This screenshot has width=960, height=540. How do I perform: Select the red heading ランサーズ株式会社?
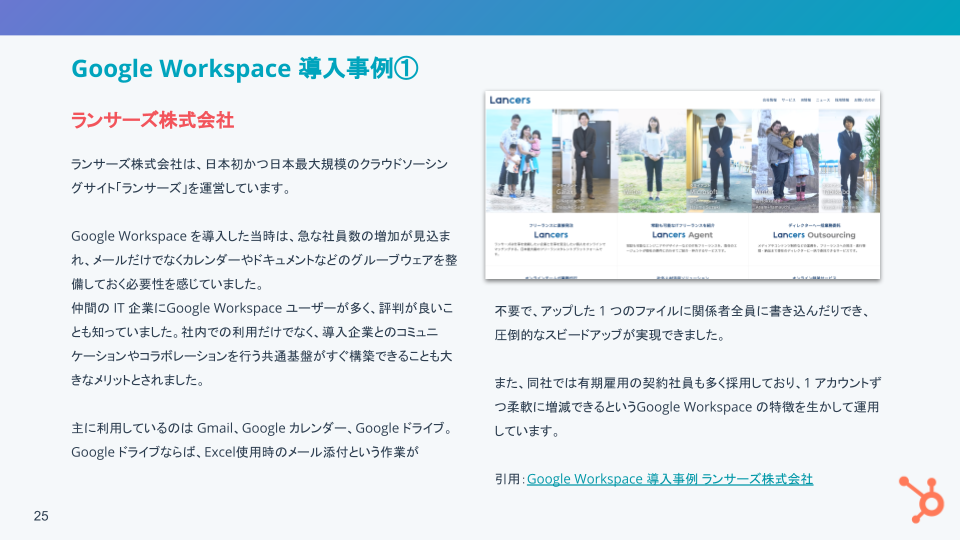pos(152,120)
